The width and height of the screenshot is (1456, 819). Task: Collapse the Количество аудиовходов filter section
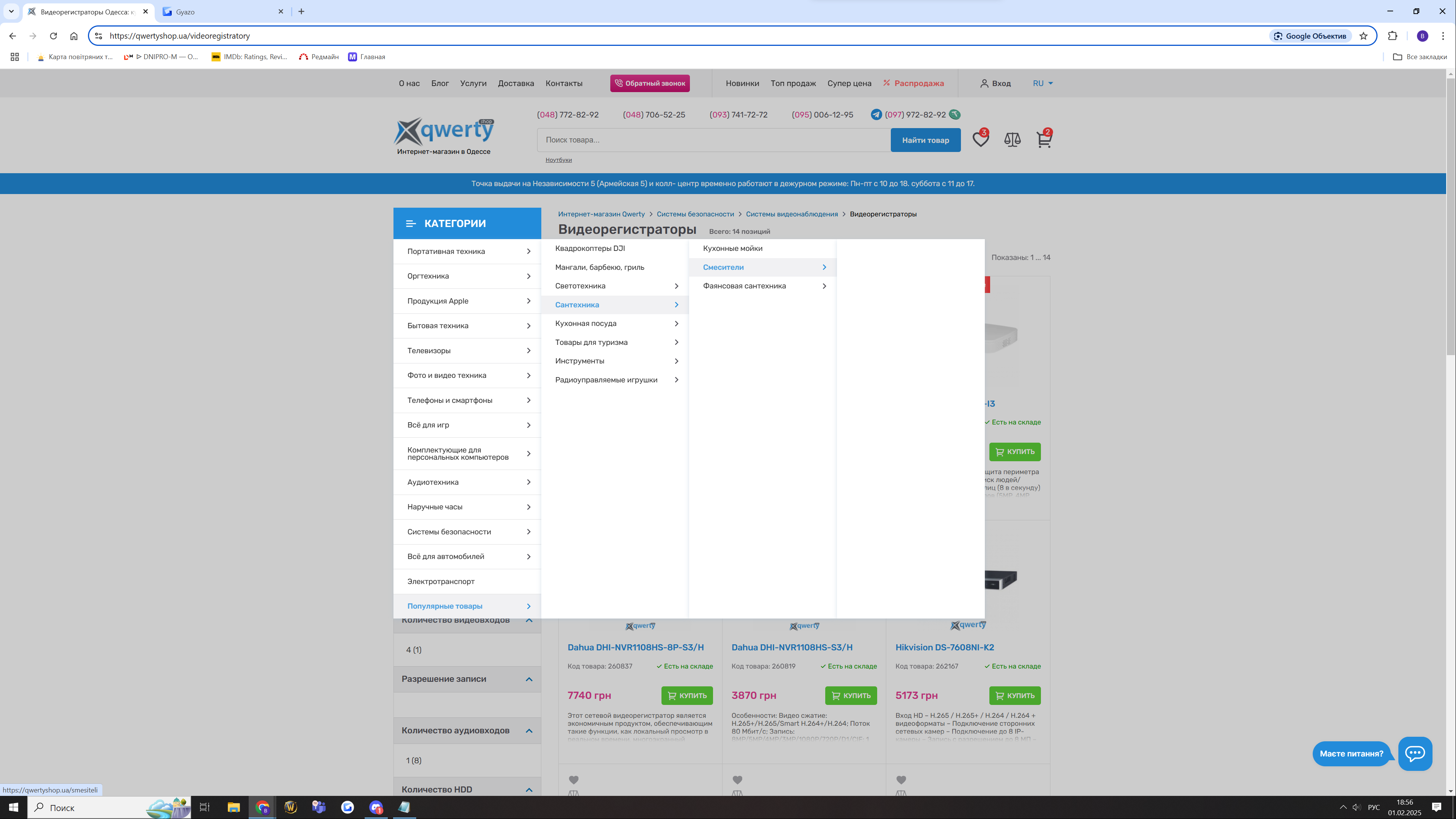[528, 731]
